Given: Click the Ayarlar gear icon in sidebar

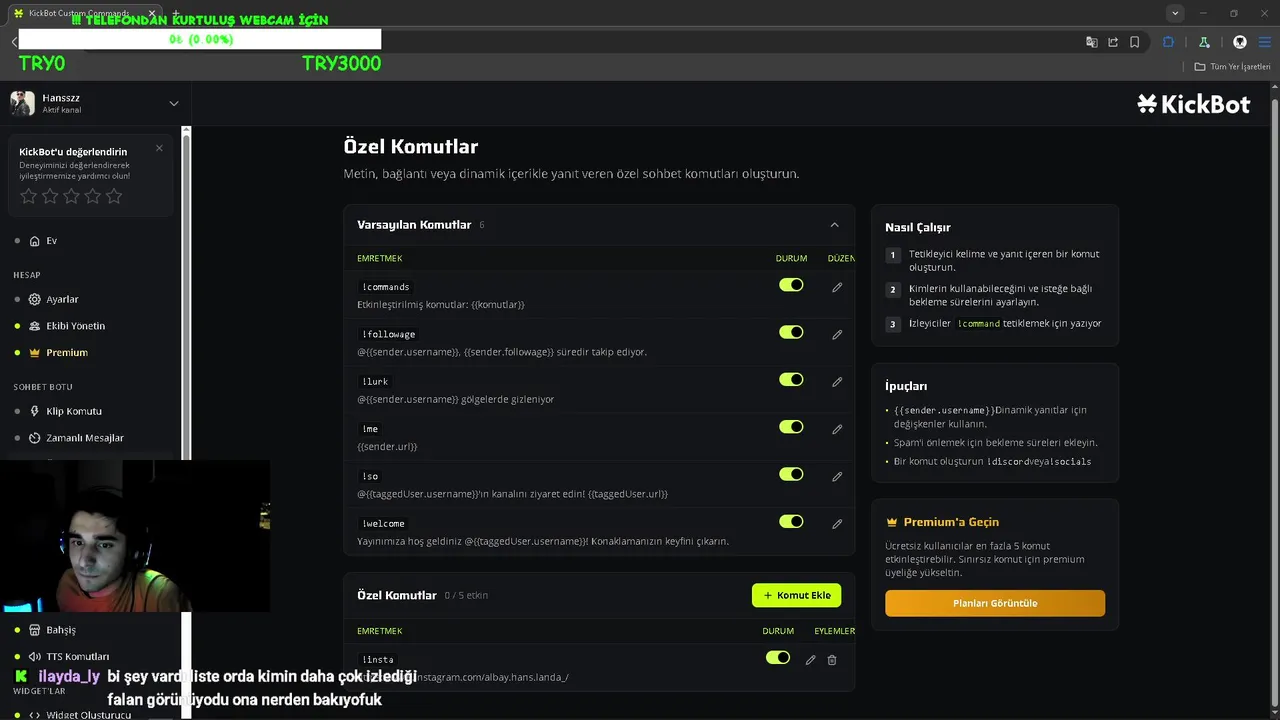Looking at the screenshot, I should [x=35, y=299].
